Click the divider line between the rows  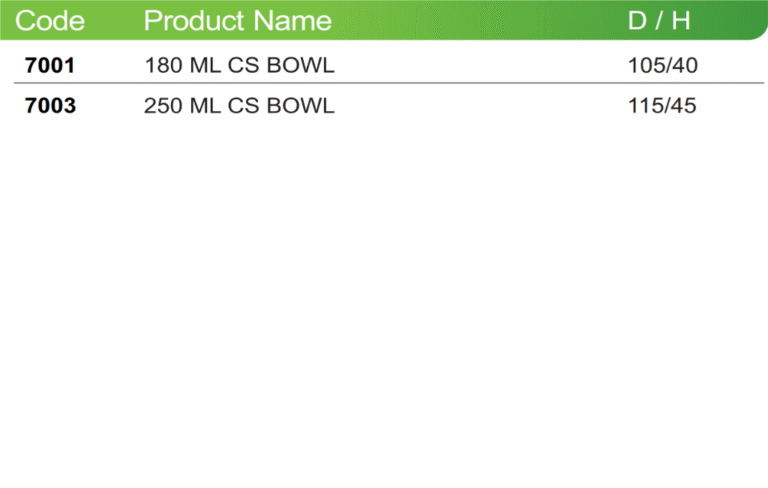[x=389, y=83]
